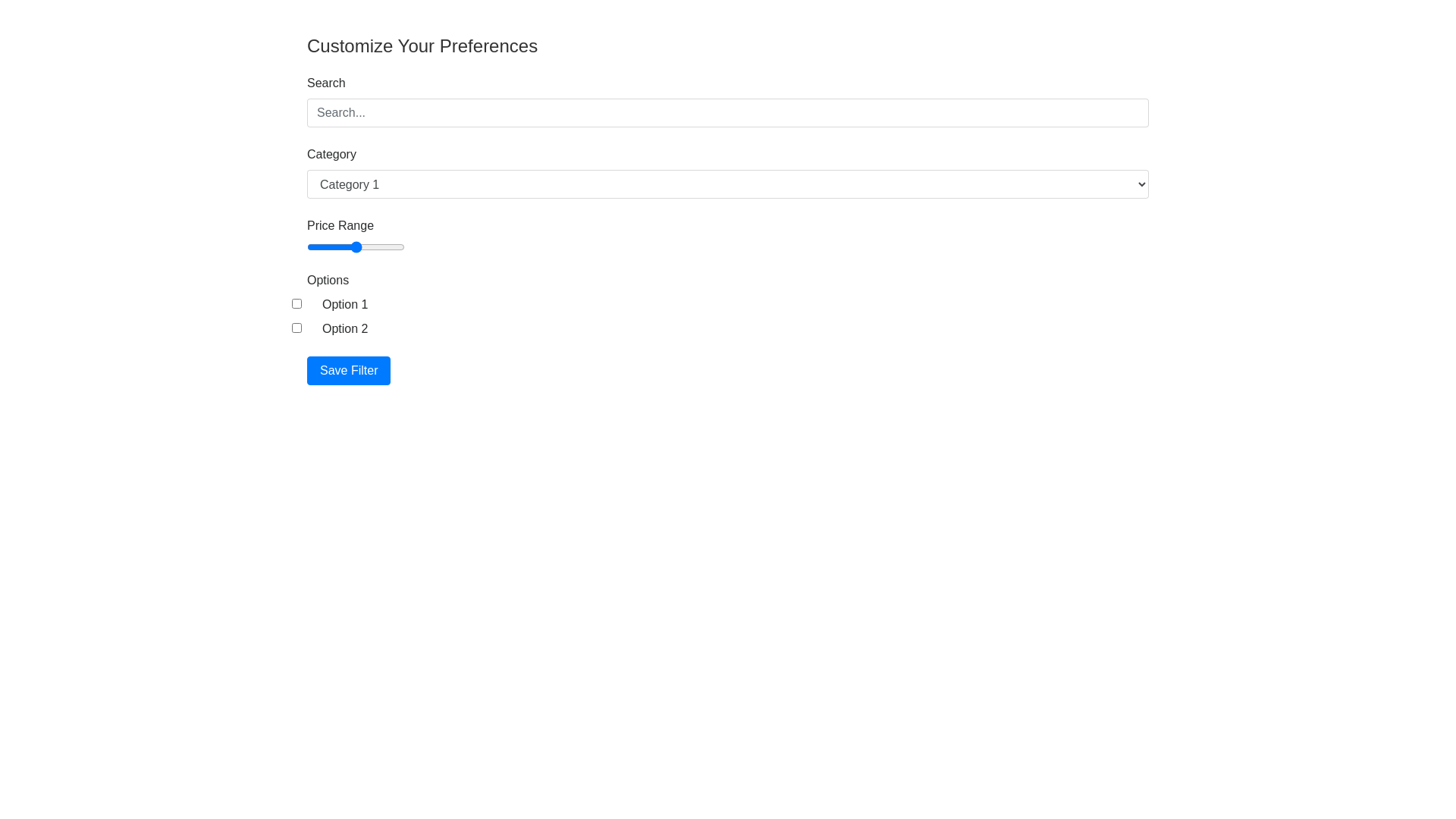Click inside the Search text field
The height and width of the screenshot is (819, 1456).
click(x=727, y=112)
